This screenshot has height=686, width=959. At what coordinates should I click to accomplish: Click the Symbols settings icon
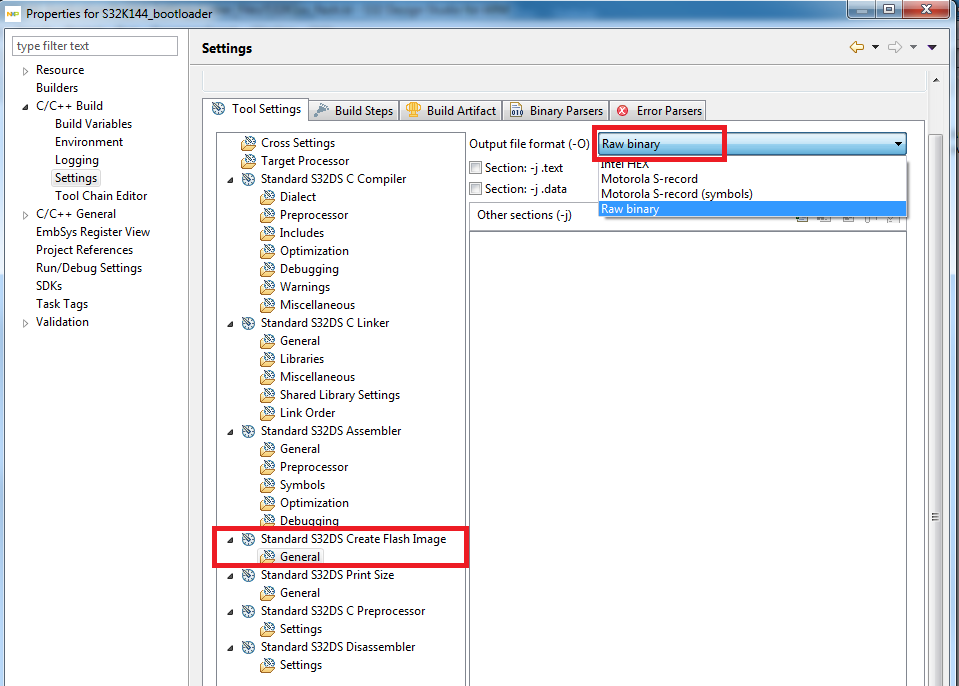tap(267, 485)
